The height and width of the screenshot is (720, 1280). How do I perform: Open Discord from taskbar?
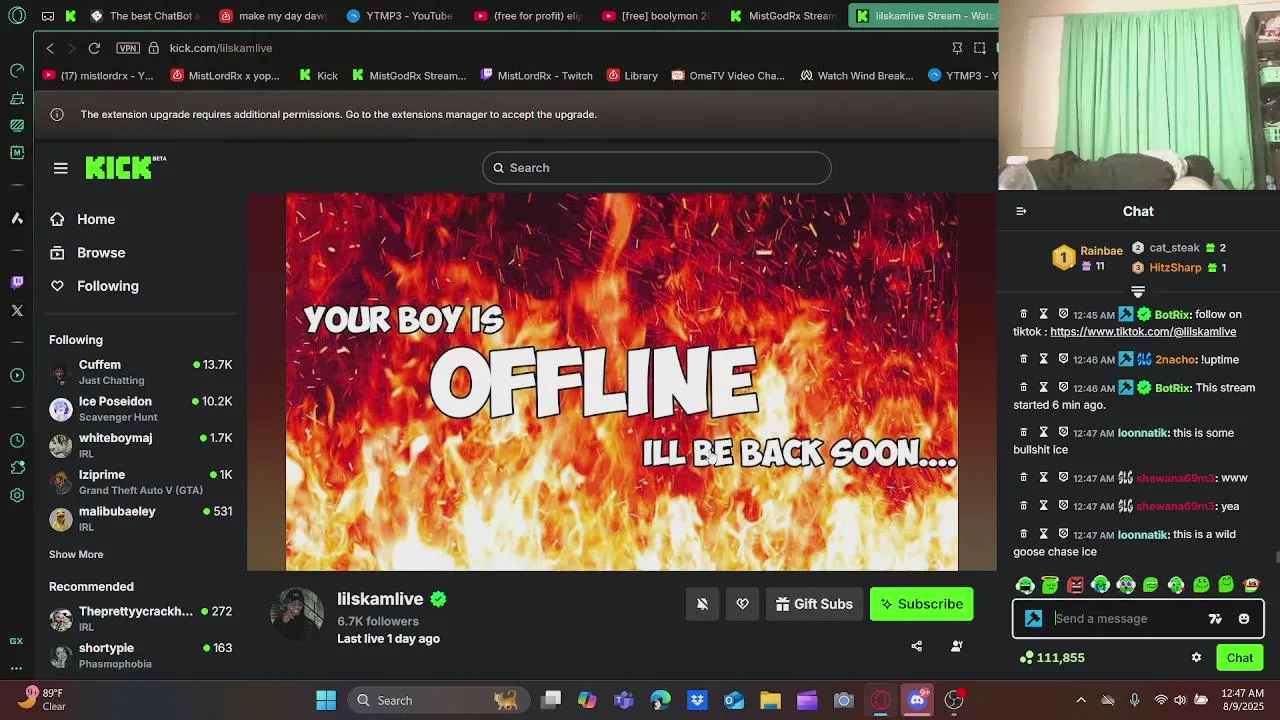pyautogui.click(x=917, y=700)
